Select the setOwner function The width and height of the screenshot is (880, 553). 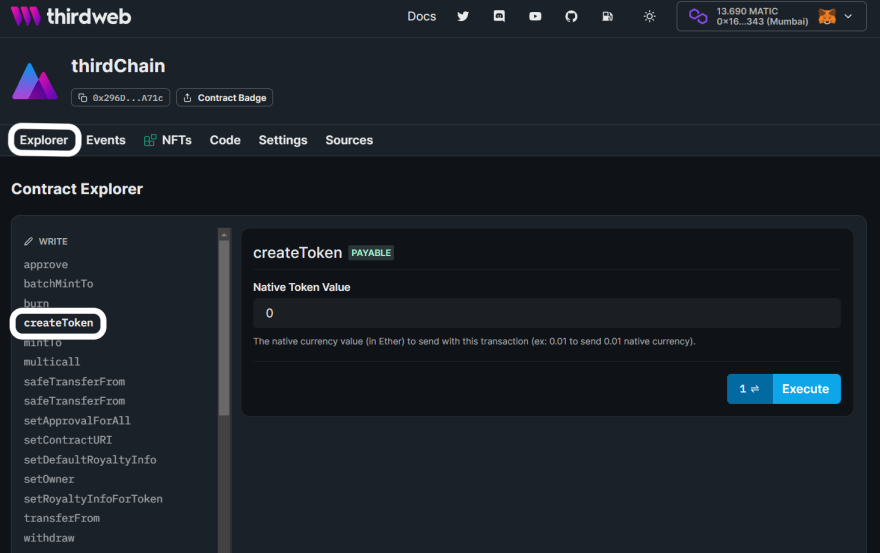pos(49,479)
